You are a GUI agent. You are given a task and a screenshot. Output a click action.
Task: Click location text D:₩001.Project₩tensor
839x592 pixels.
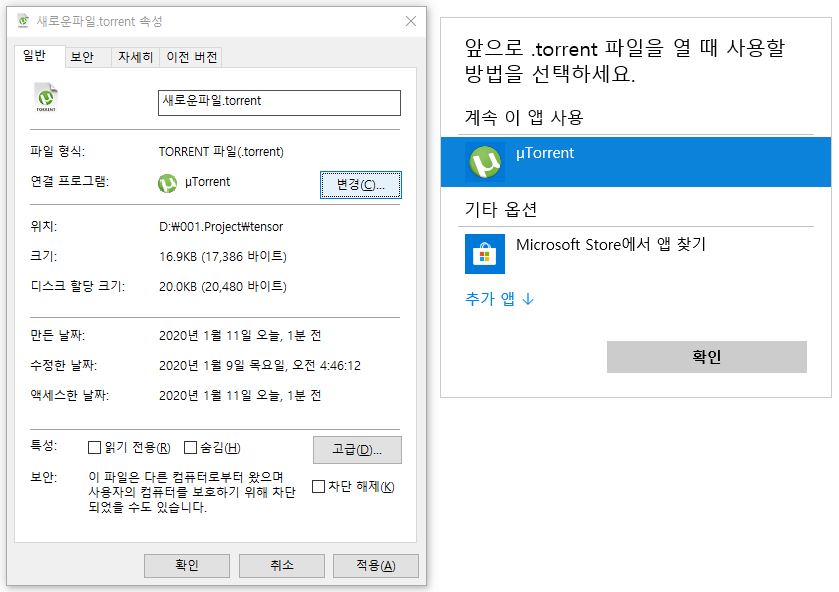click(221, 227)
